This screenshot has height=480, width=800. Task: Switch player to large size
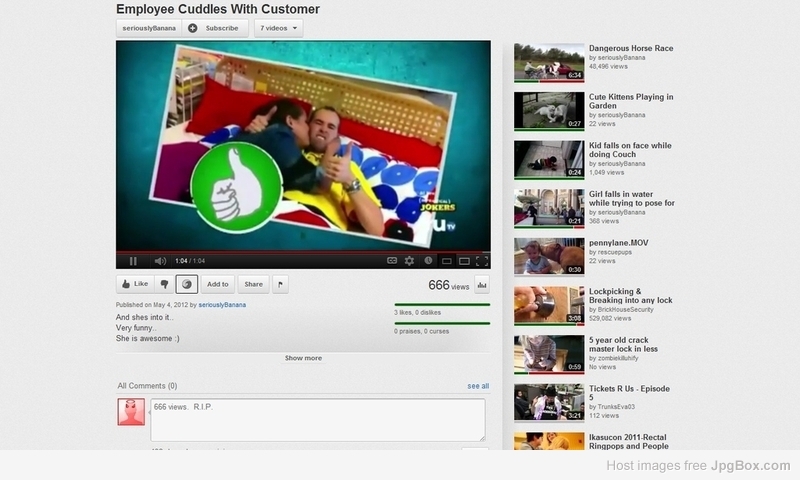tap(463, 261)
